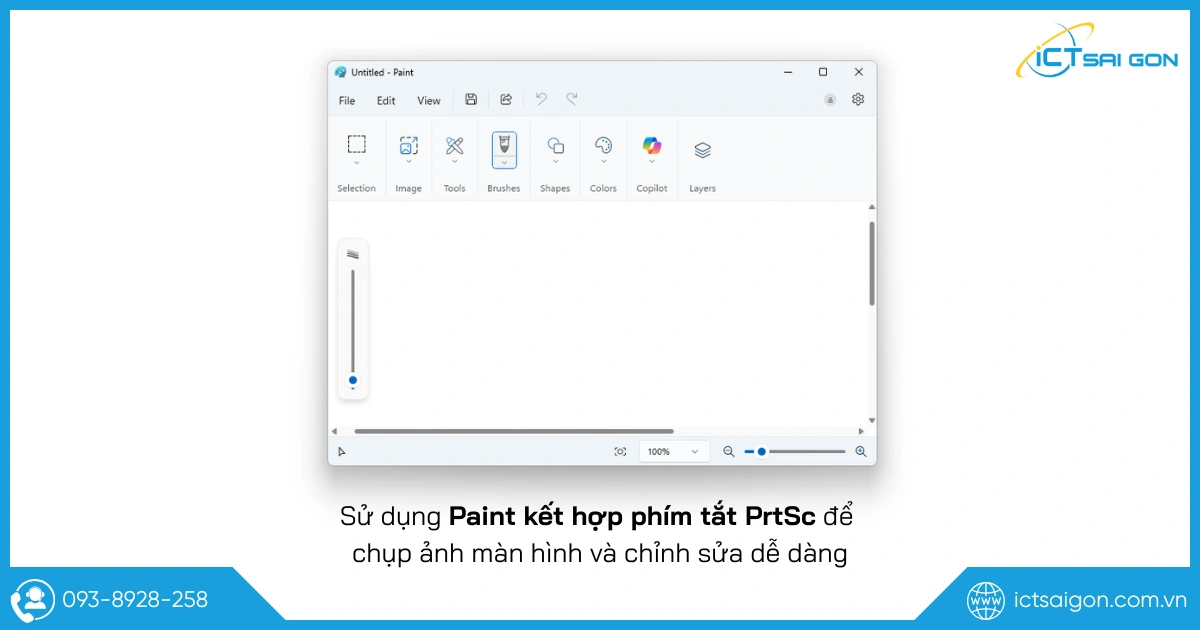Click the Selection label
The width and height of the screenshot is (1200, 630).
(x=357, y=188)
